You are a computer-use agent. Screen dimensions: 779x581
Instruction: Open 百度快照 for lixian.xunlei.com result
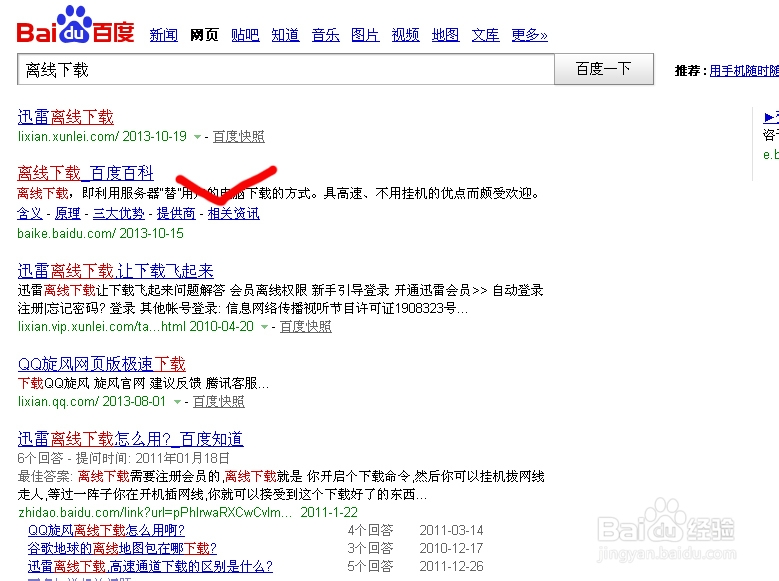pyautogui.click(x=239, y=137)
